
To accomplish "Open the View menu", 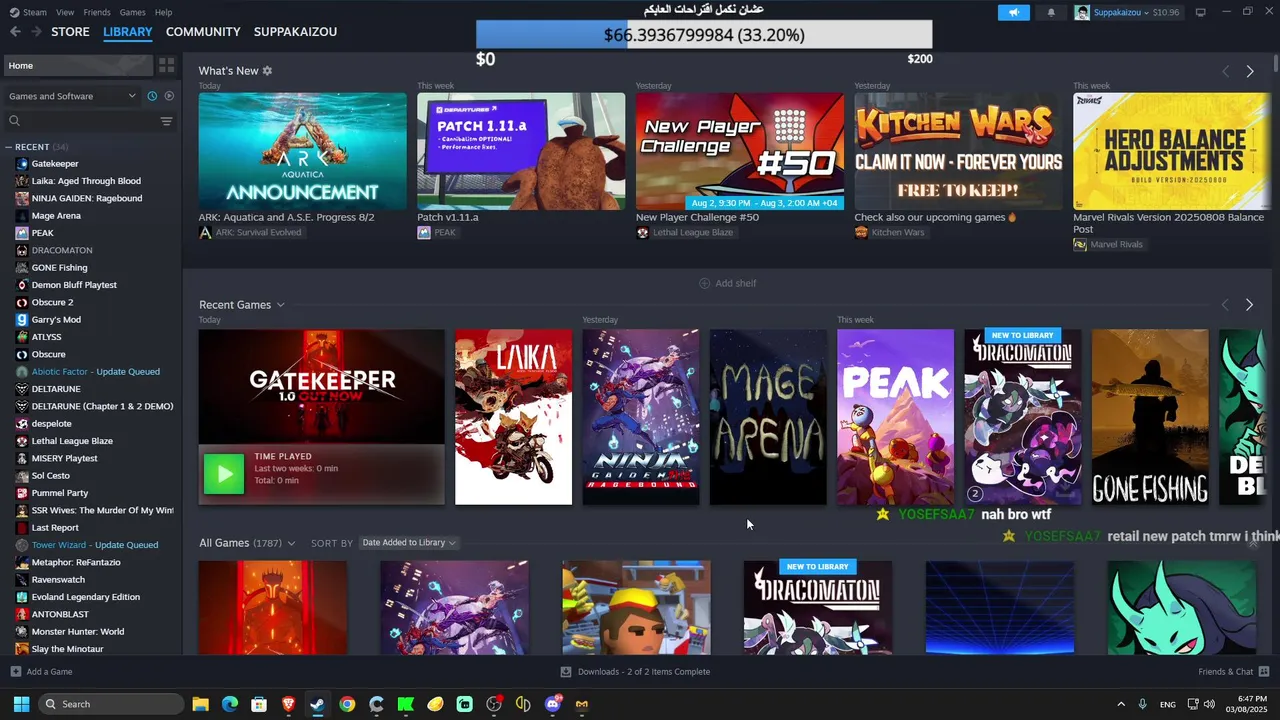I will (65, 12).
